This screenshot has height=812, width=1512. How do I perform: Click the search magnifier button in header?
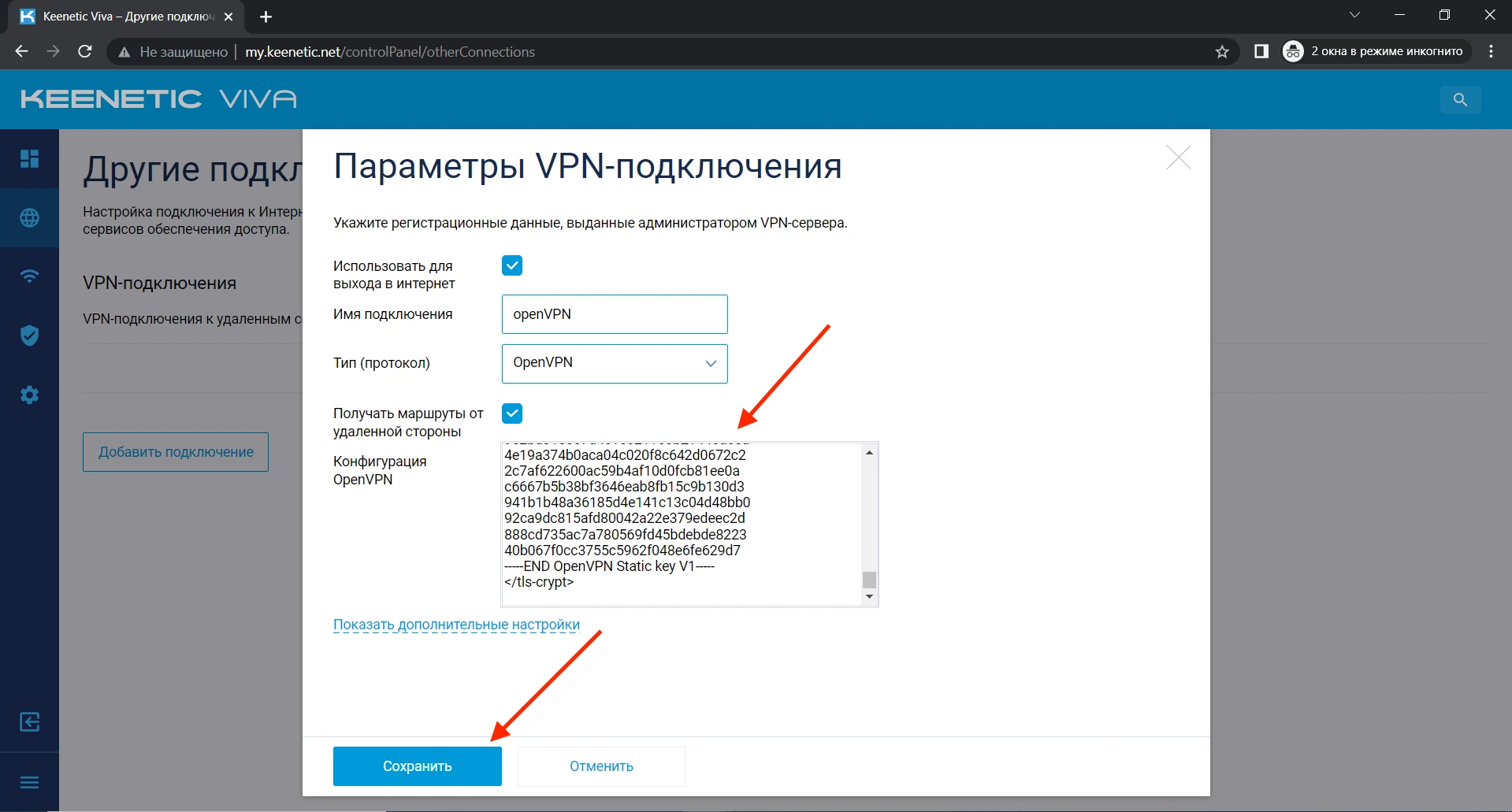pyautogui.click(x=1460, y=99)
